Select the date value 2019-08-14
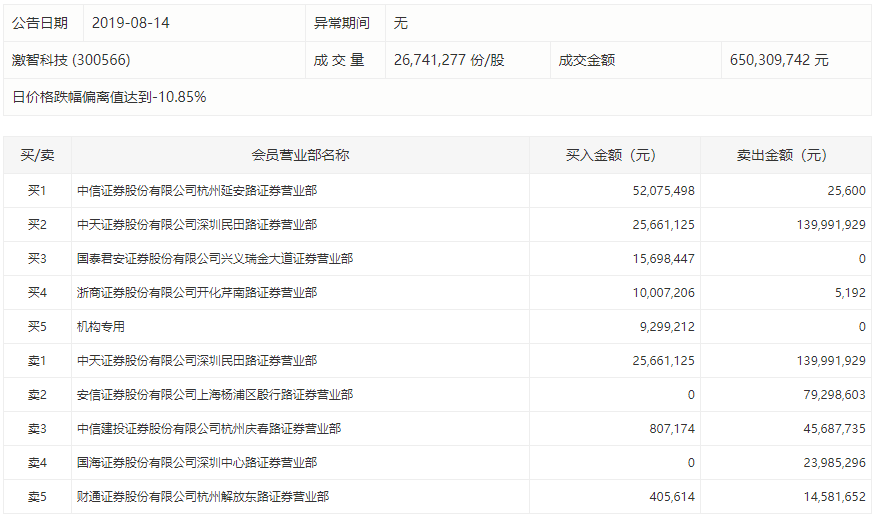 click(130, 23)
